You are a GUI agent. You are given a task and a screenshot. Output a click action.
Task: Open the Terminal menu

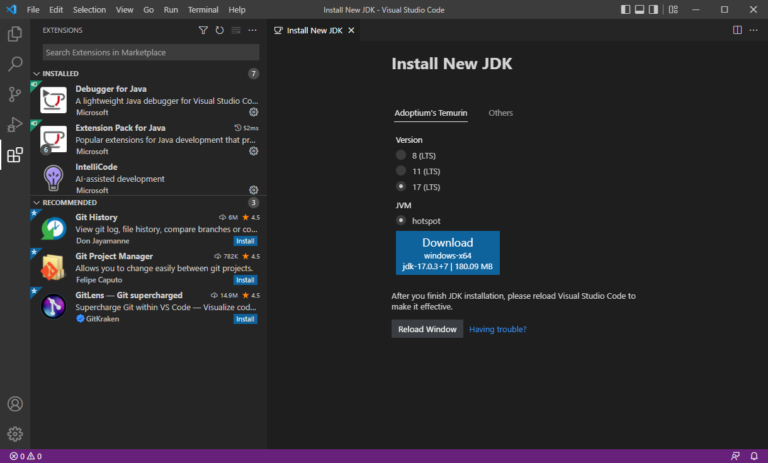[x=203, y=9]
